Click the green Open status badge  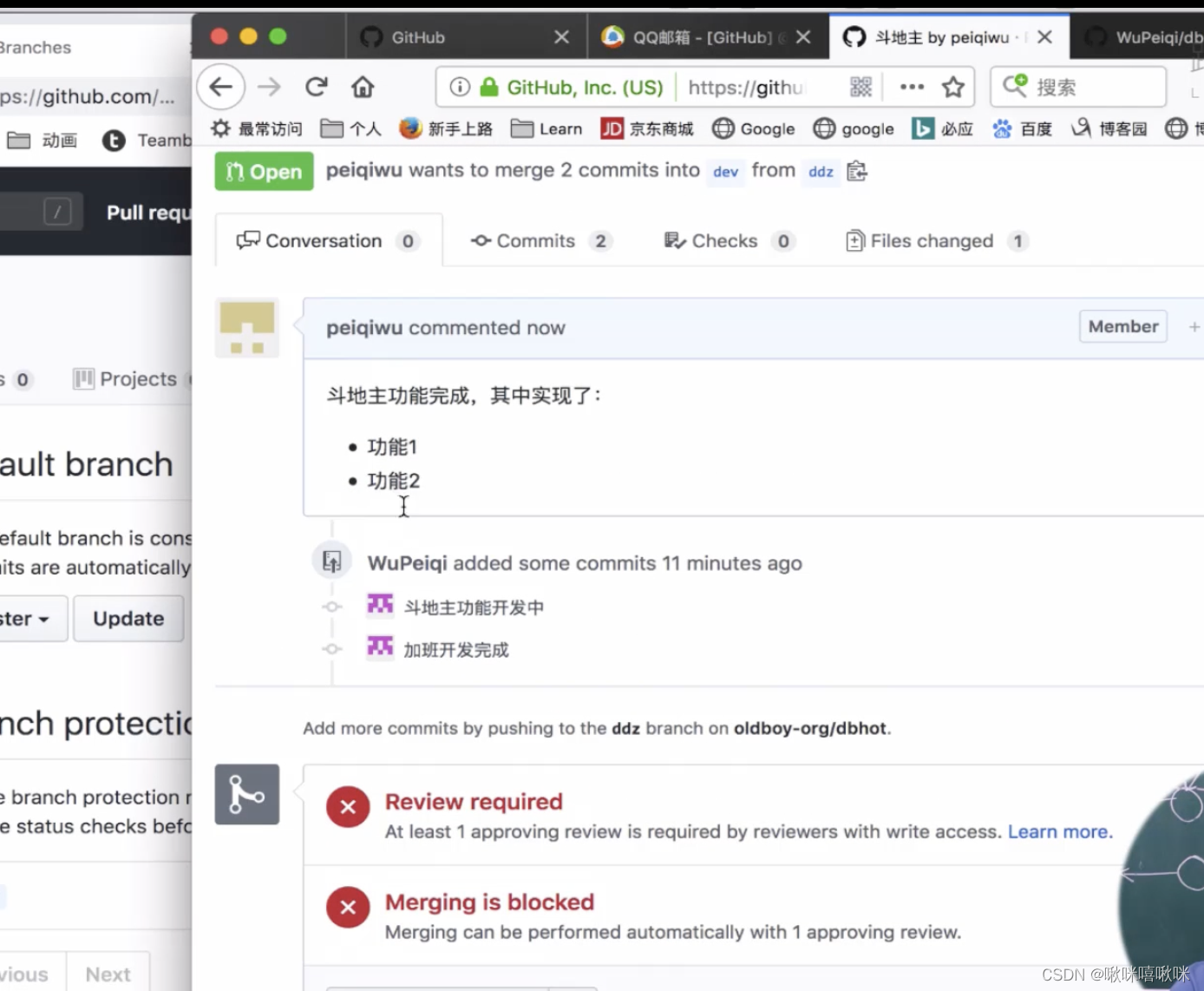click(x=264, y=171)
